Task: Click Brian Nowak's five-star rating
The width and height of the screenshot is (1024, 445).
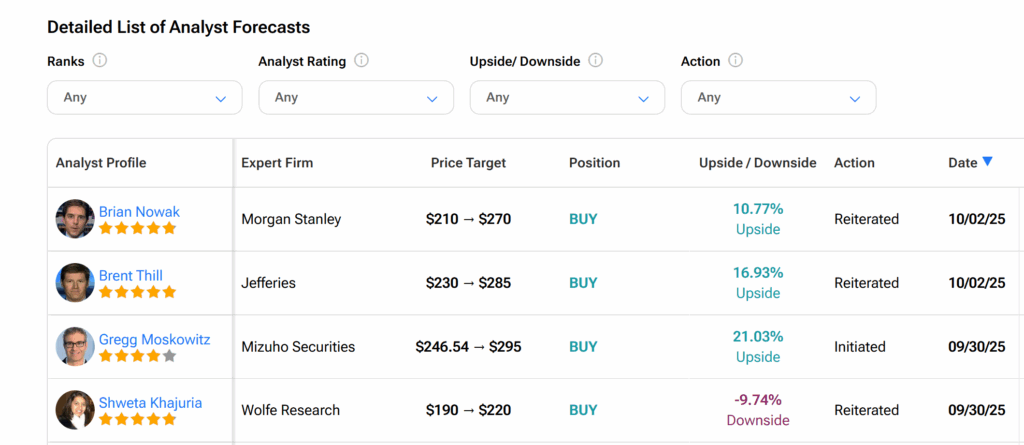Action: tap(137, 228)
